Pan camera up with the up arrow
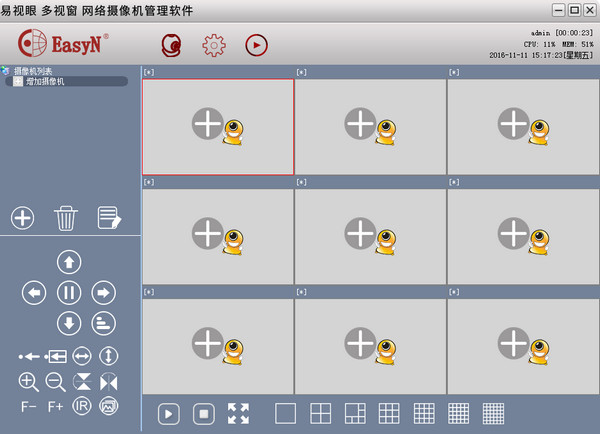Viewport: 600px width, 434px height. coord(68,262)
